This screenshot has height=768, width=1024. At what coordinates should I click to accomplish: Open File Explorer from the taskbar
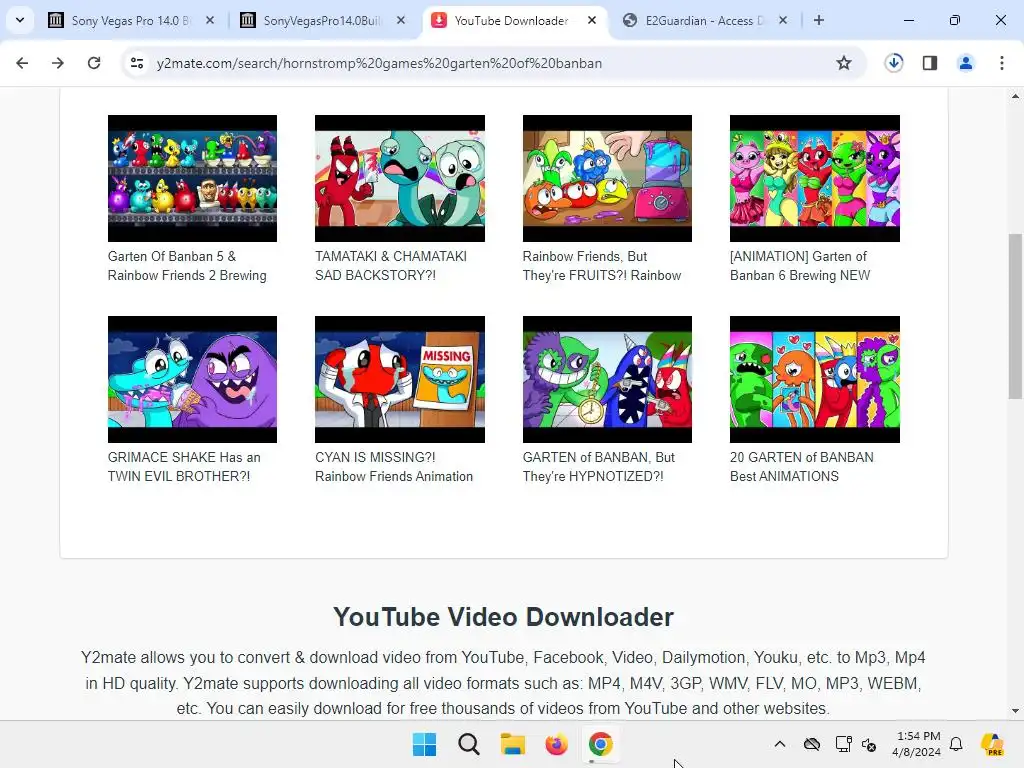click(x=513, y=744)
